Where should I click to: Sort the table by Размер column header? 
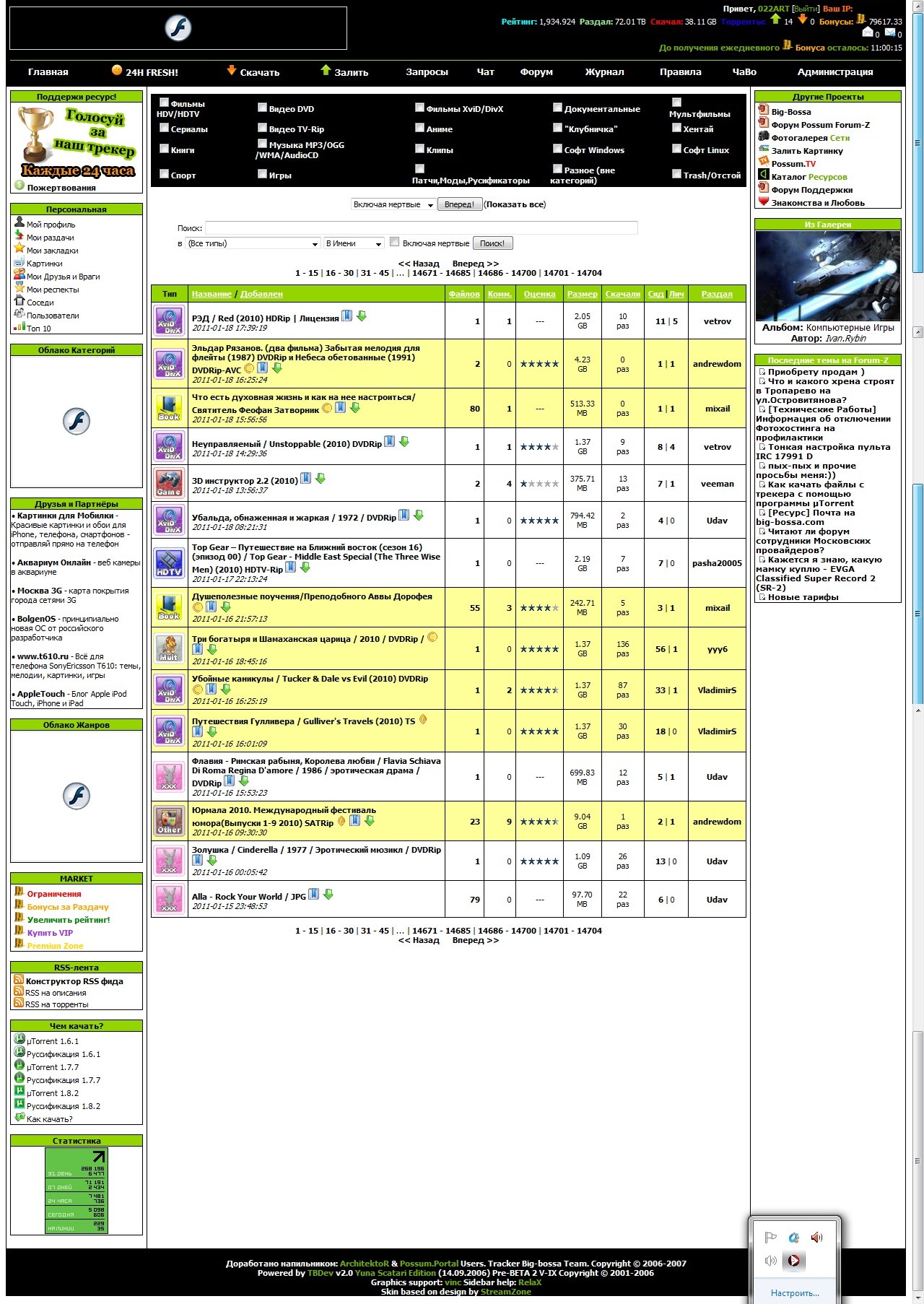pos(583,295)
